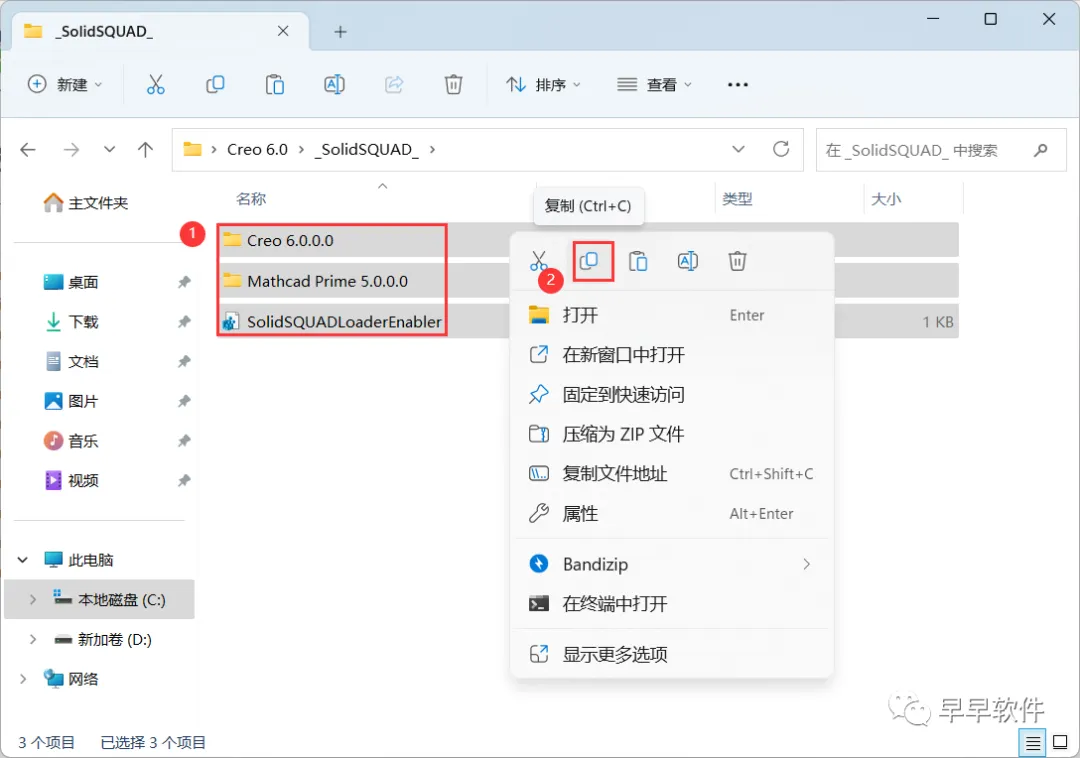
Task: Go up one folder level with the up arrow
Action: (145, 149)
